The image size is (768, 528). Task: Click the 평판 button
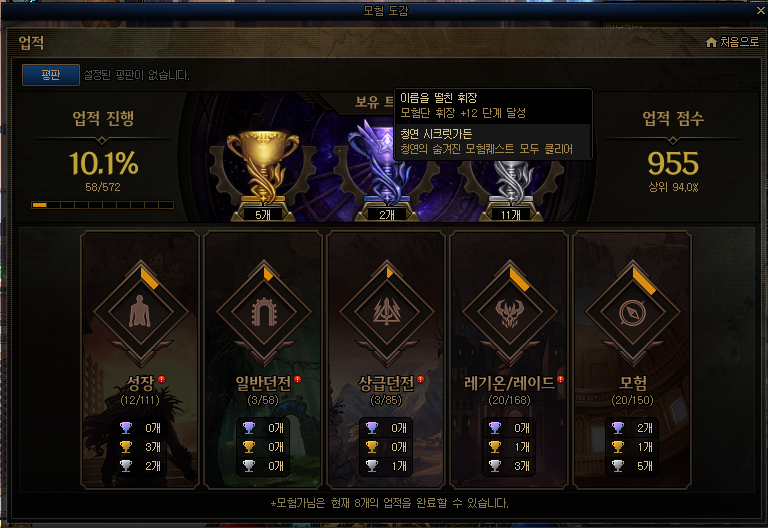click(50, 75)
